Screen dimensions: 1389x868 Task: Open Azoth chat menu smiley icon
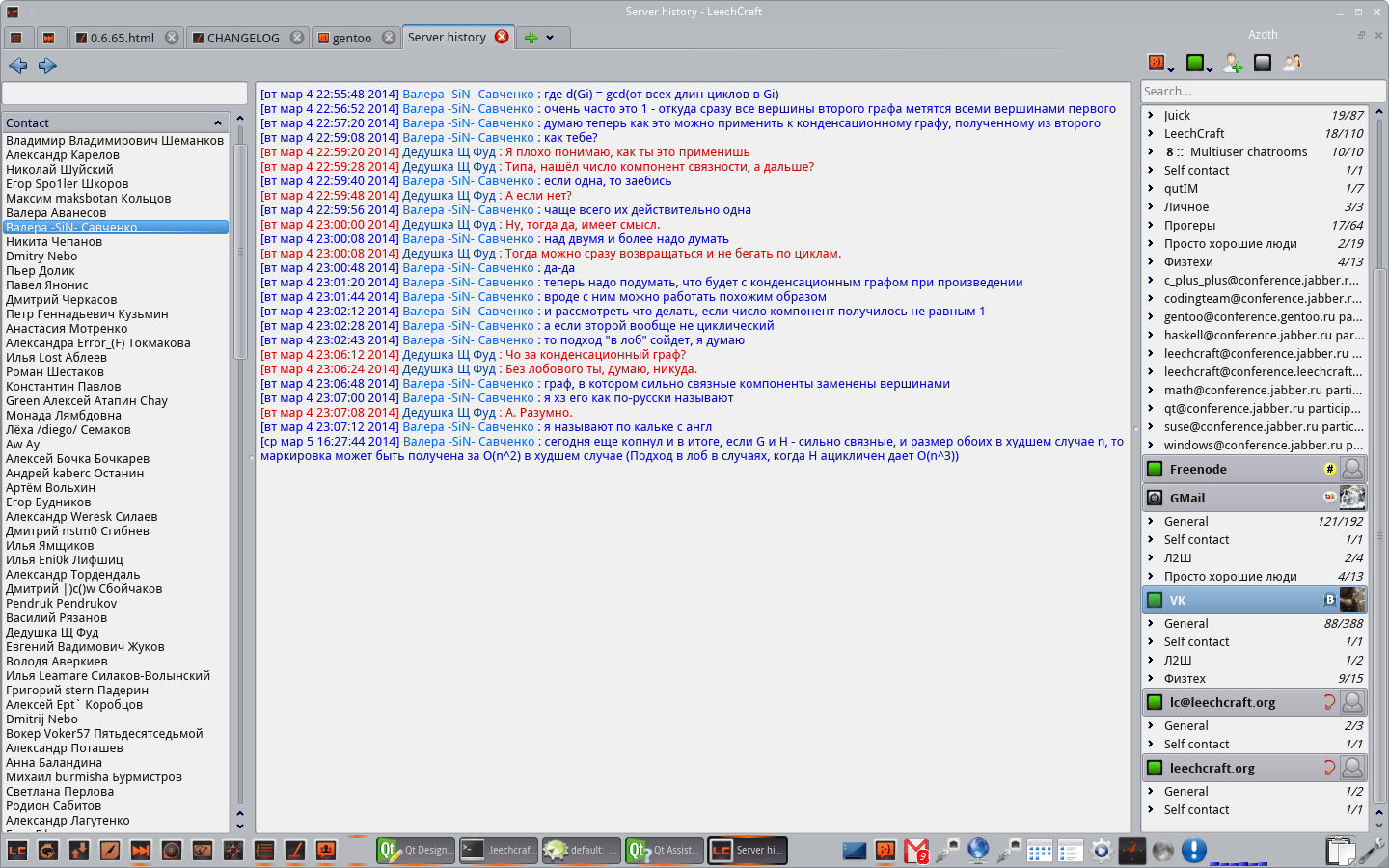coord(1157,63)
